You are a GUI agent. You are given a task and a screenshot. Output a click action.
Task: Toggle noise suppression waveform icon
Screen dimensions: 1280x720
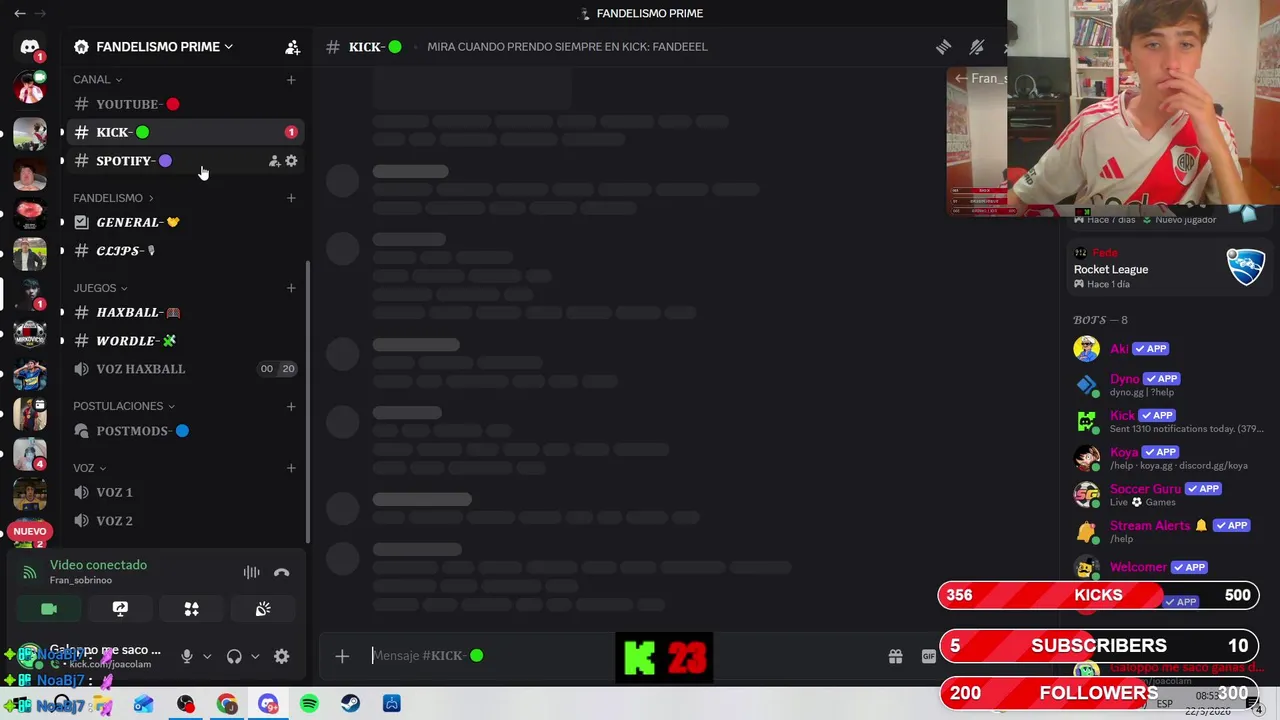point(251,573)
